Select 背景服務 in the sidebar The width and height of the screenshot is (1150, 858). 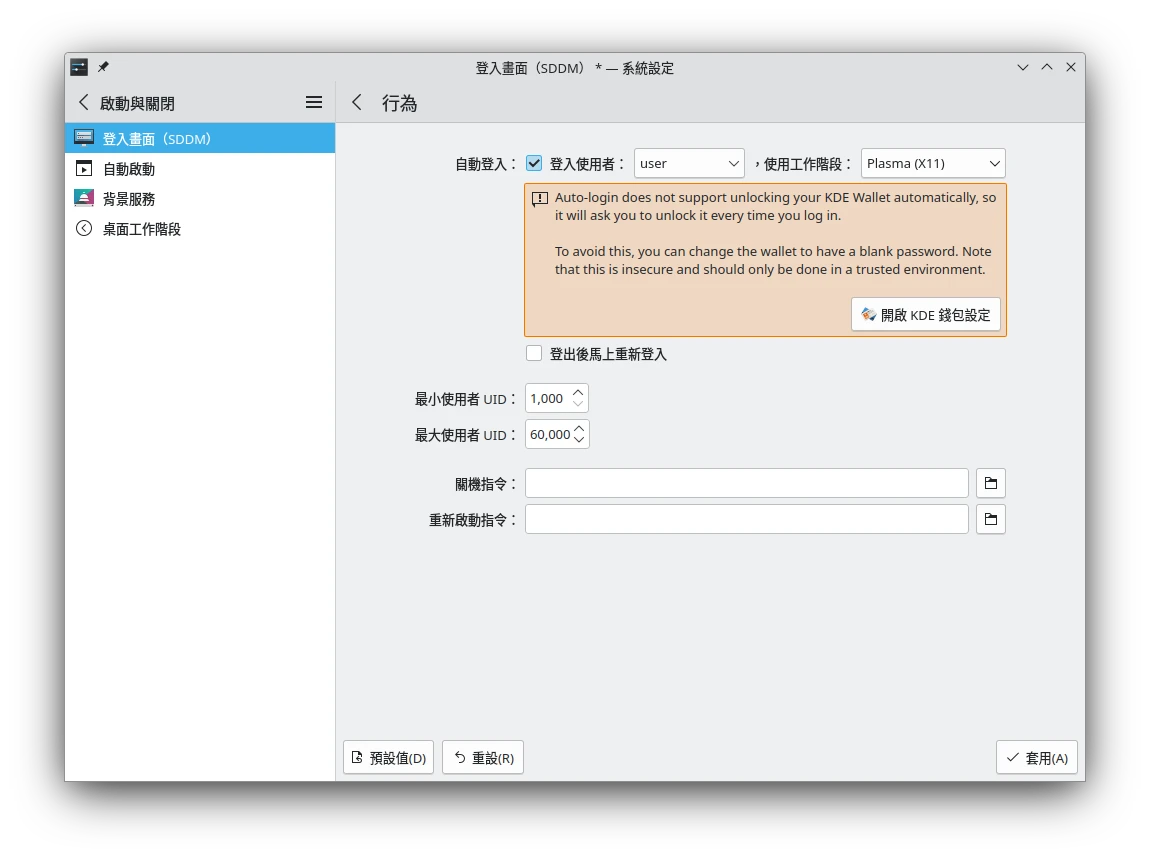point(128,198)
